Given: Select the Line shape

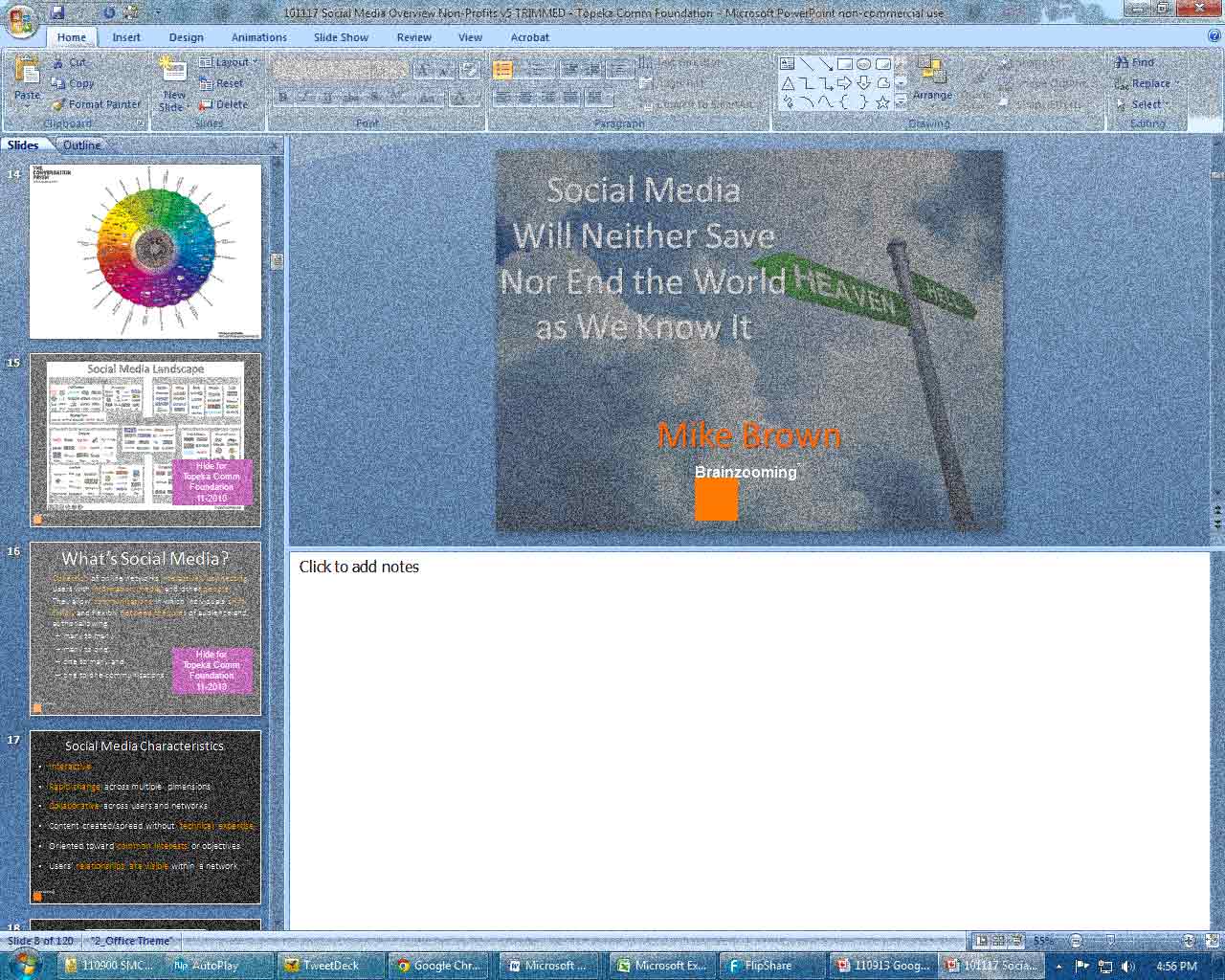Looking at the screenshot, I should [806, 64].
